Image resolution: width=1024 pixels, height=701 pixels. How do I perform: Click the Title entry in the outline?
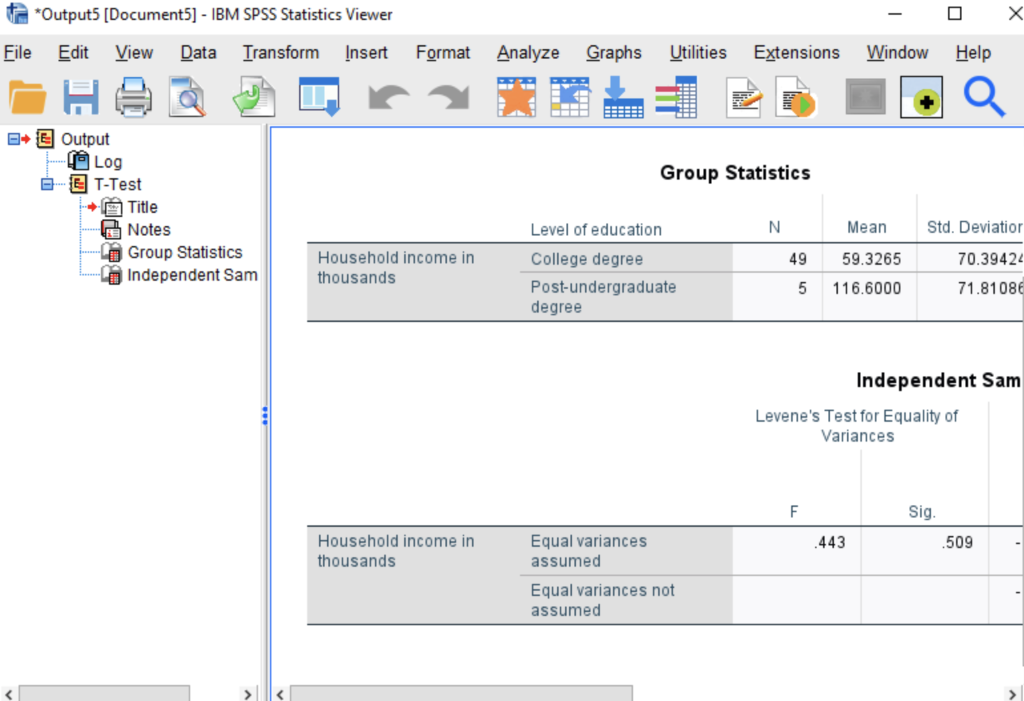(x=142, y=207)
